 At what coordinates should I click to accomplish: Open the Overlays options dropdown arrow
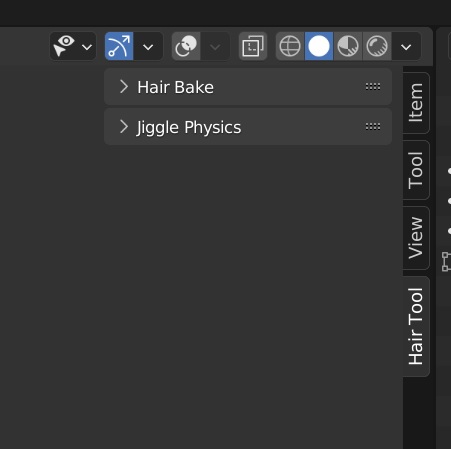(215, 46)
